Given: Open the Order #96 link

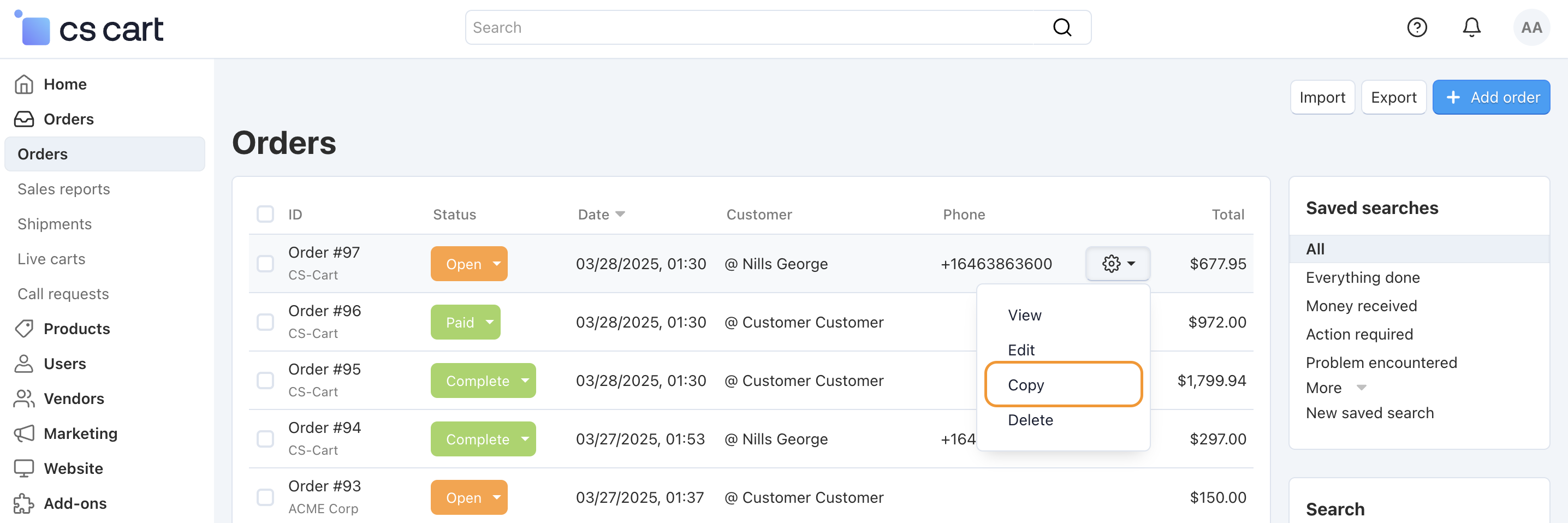Looking at the screenshot, I should click(324, 311).
